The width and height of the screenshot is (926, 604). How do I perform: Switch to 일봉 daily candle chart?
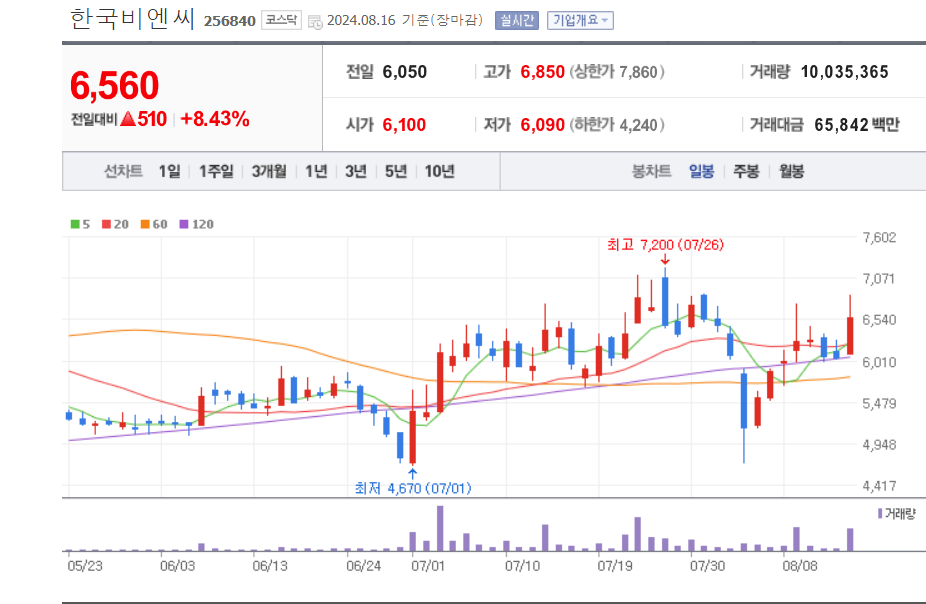click(x=702, y=171)
